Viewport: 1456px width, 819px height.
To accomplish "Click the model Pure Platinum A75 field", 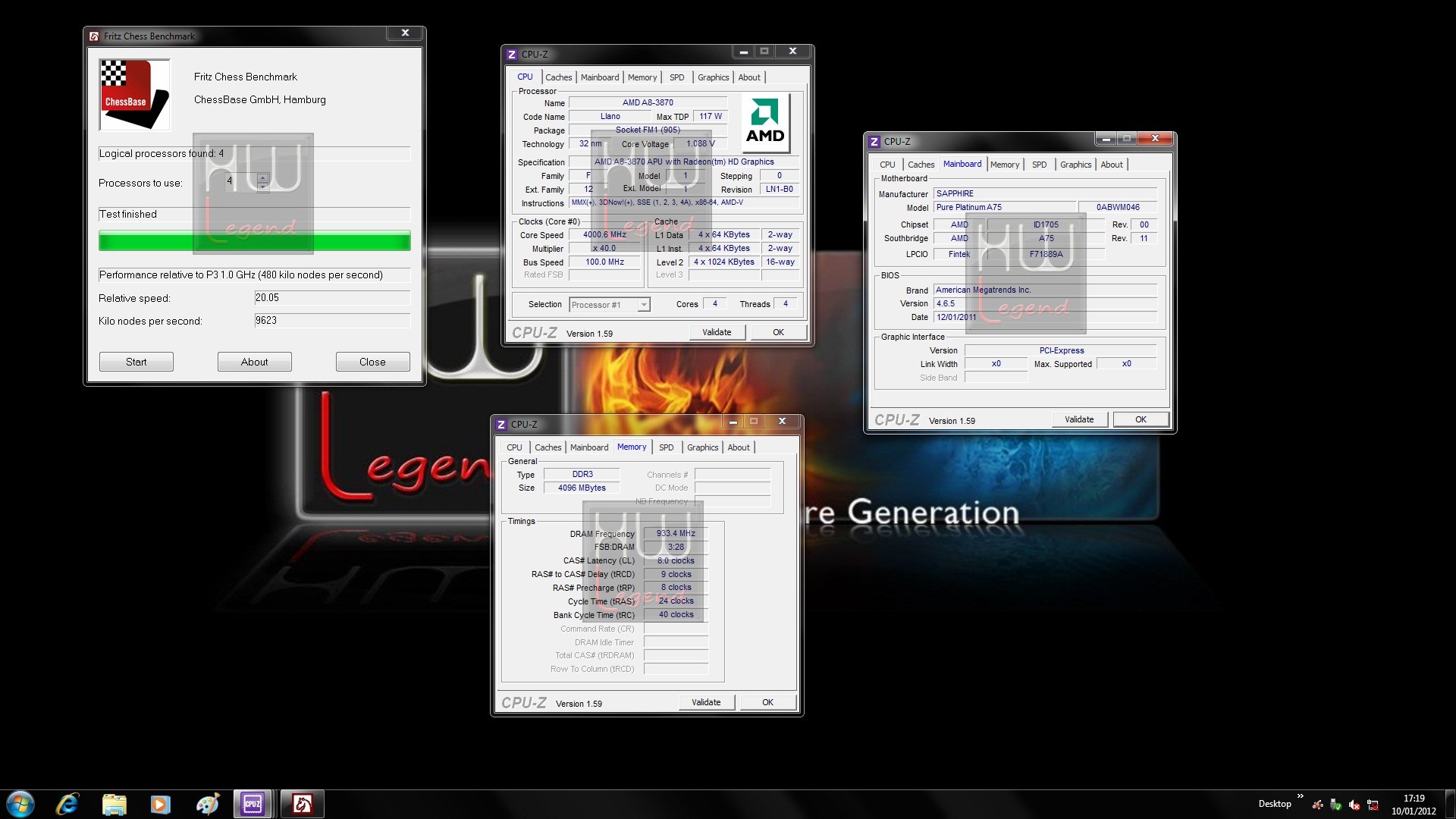I will pyautogui.click(x=1006, y=208).
